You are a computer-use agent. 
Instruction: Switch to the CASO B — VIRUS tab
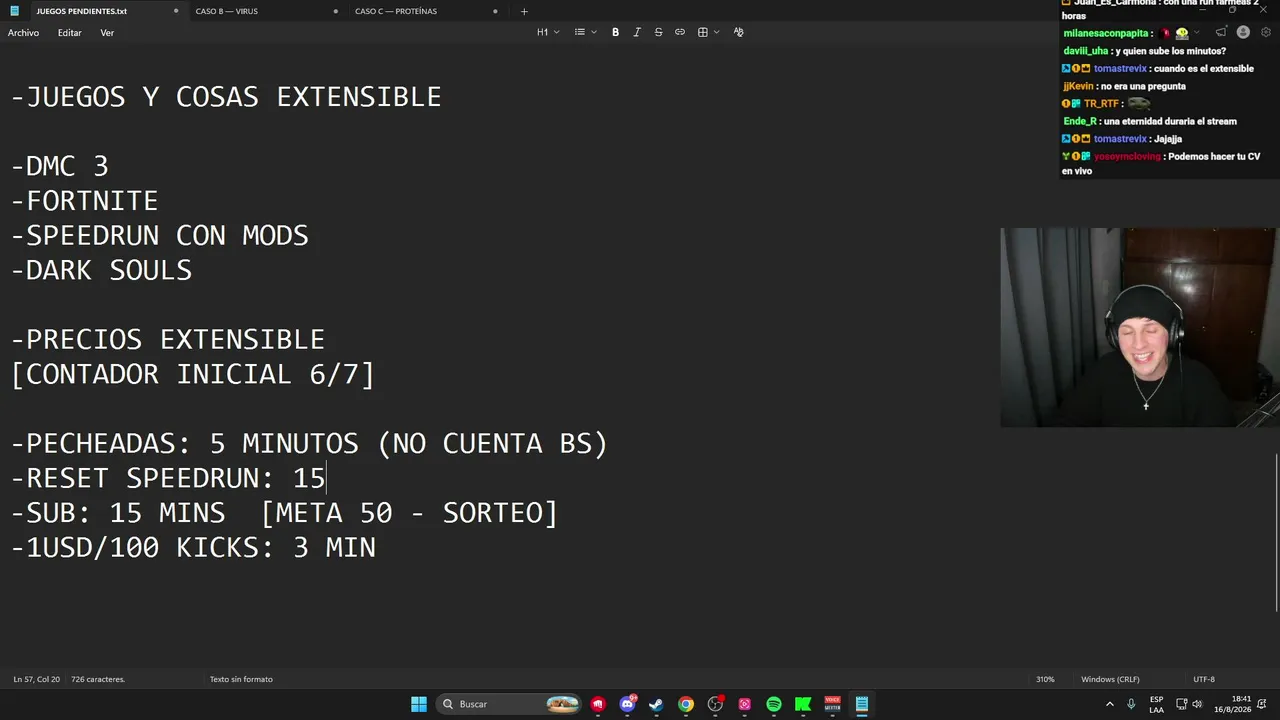pyautogui.click(x=265, y=11)
